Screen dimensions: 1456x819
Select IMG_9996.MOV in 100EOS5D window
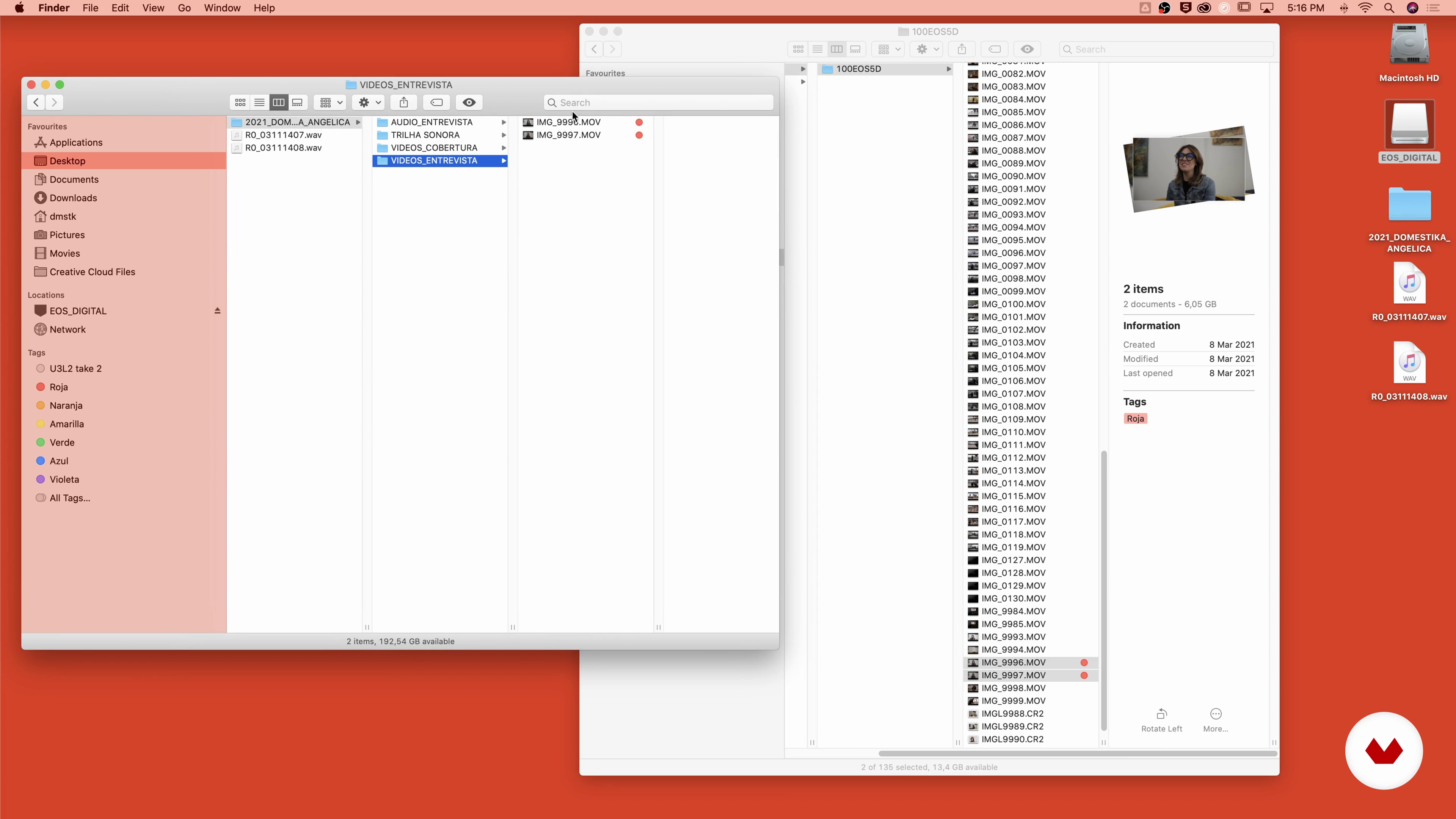(x=1031, y=662)
